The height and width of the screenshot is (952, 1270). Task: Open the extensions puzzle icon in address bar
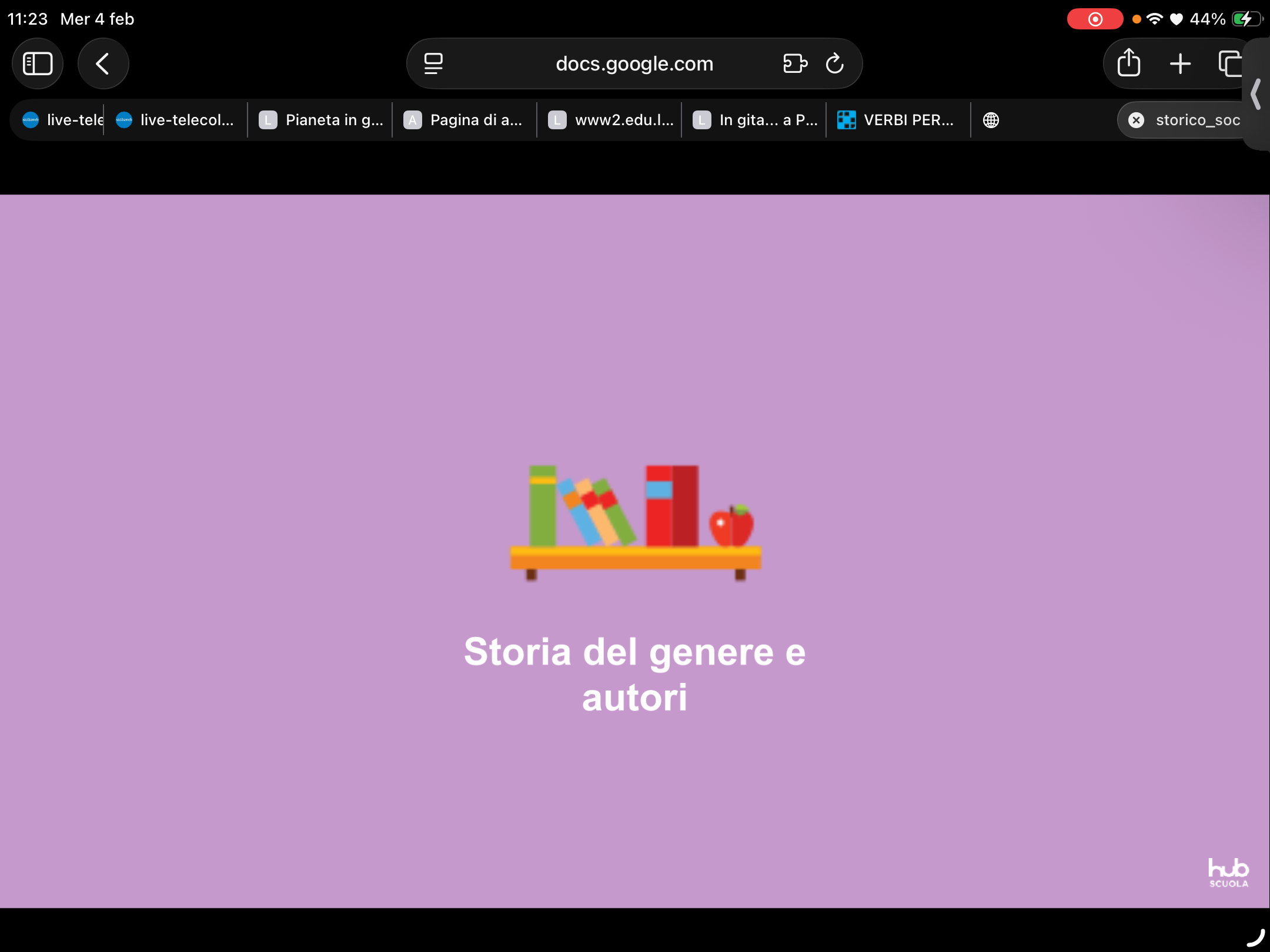point(795,63)
